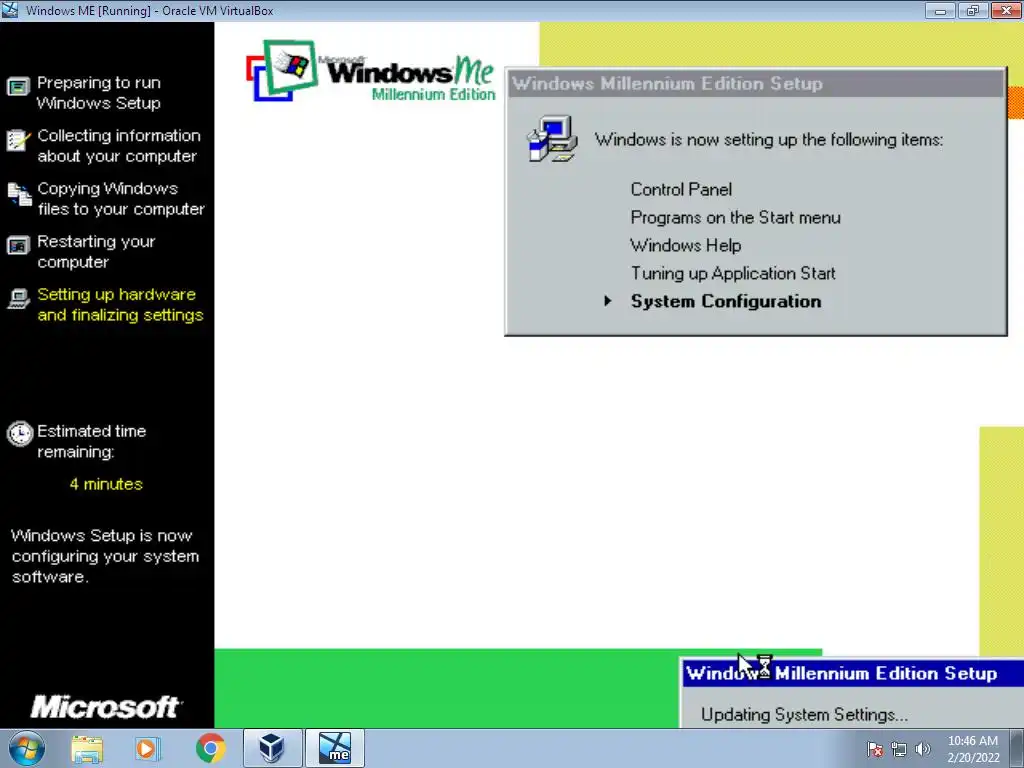The image size is (1024, 768).
Task: Click 'Copying Windows files' step text
Action: tap(121, 199)
